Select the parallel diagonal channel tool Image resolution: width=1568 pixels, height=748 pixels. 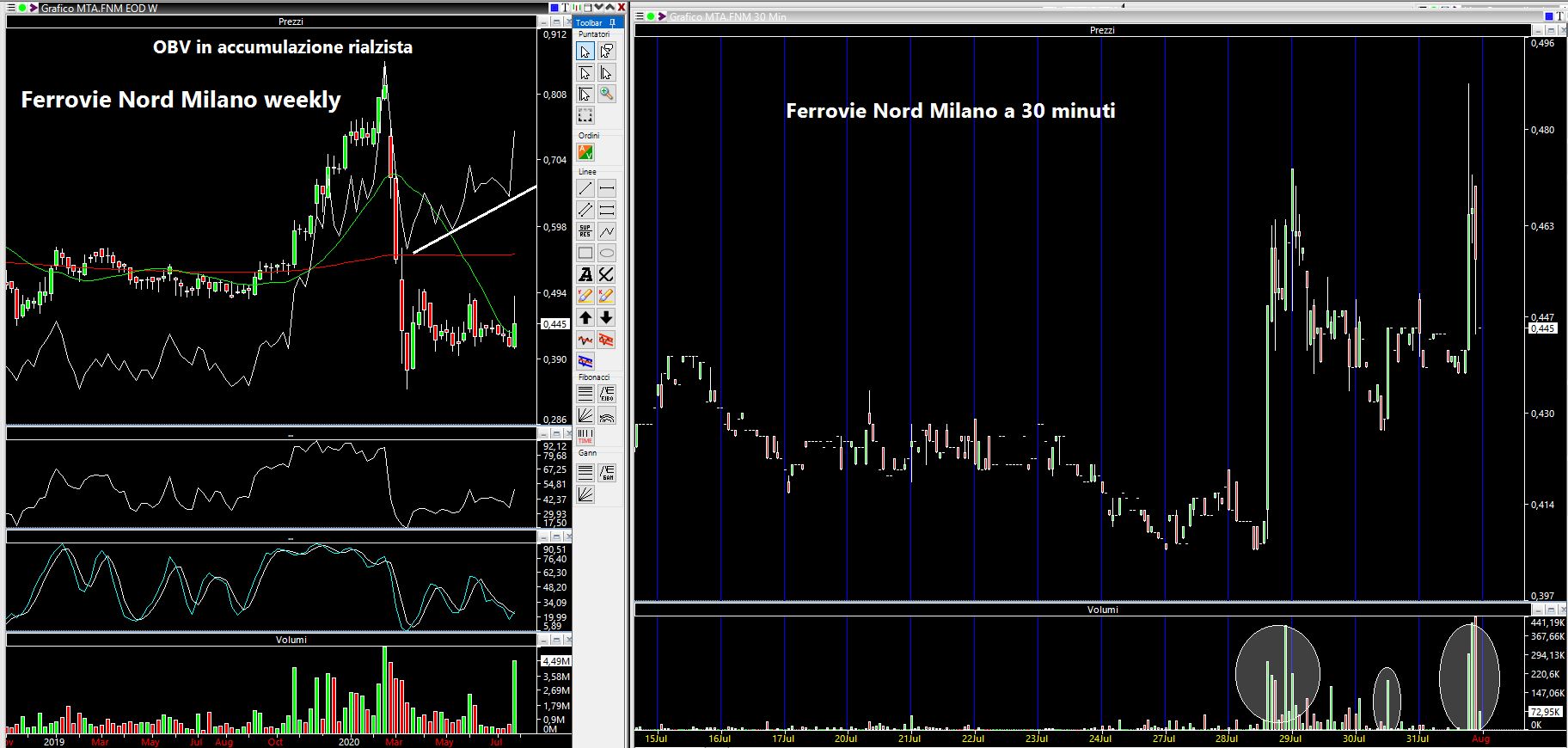pos(585,210)
